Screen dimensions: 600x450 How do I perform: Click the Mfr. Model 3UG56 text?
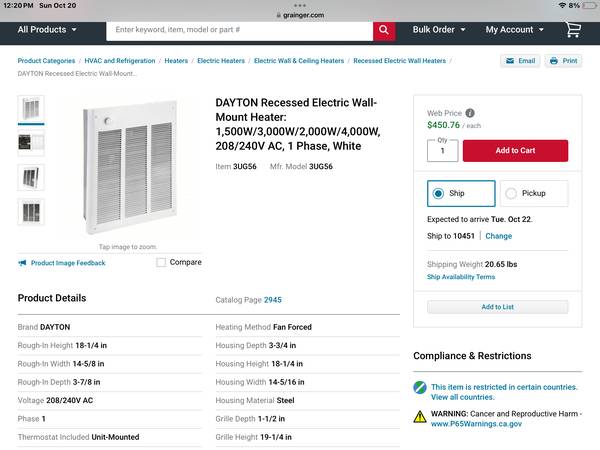pos(301,166)
